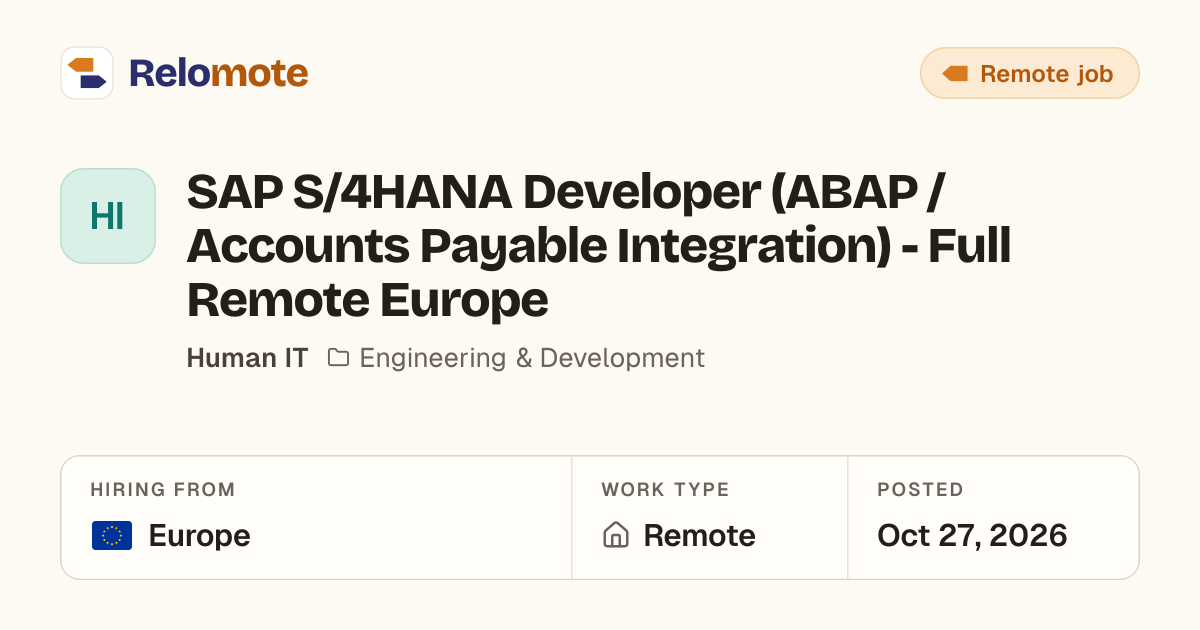1200x630 pixels.
Task: Select the Engineering & Development category
Action: point(532,358)
